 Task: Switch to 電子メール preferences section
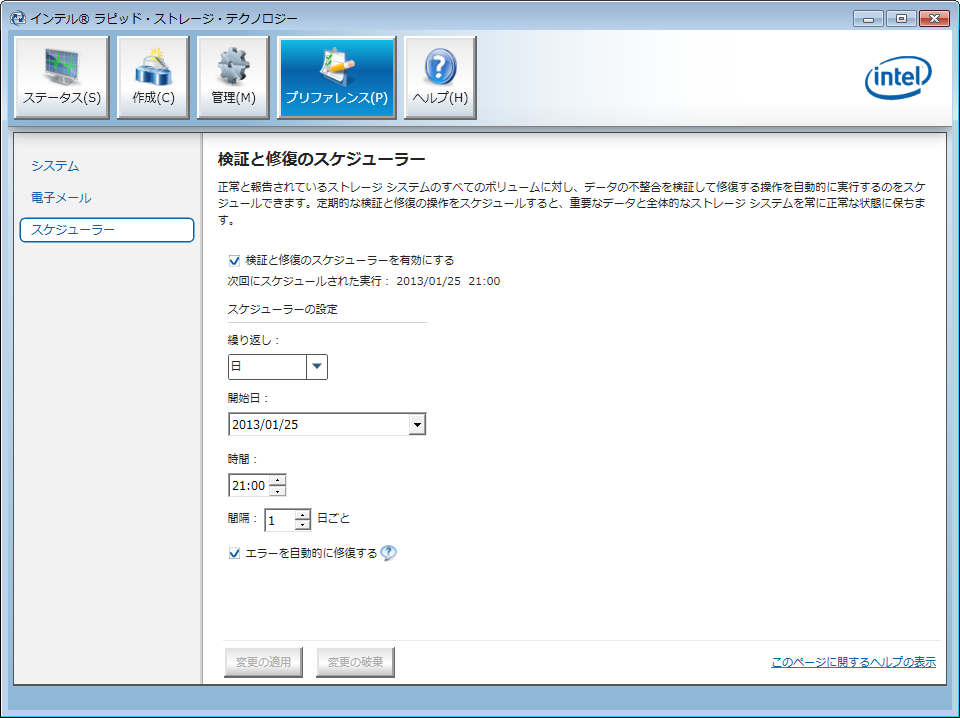pyautogui.click(x=61, y=198)
